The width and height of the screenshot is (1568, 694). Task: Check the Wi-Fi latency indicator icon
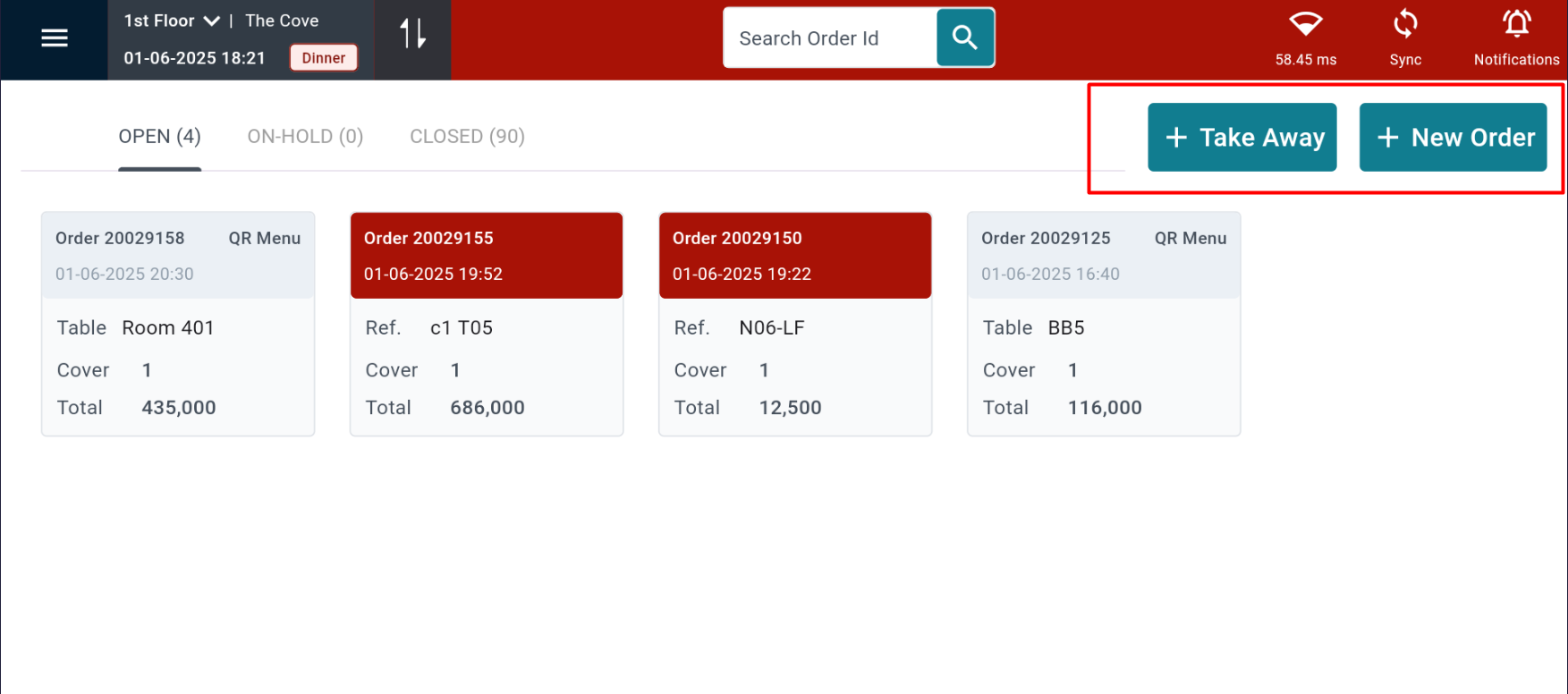[1305, 24]
